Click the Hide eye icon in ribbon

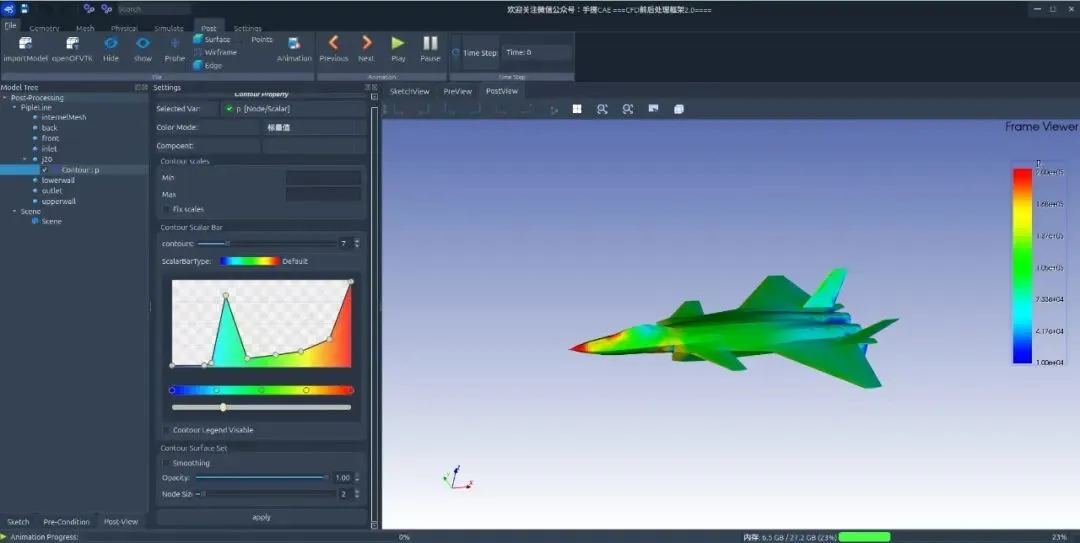click(x=111, y=43)
